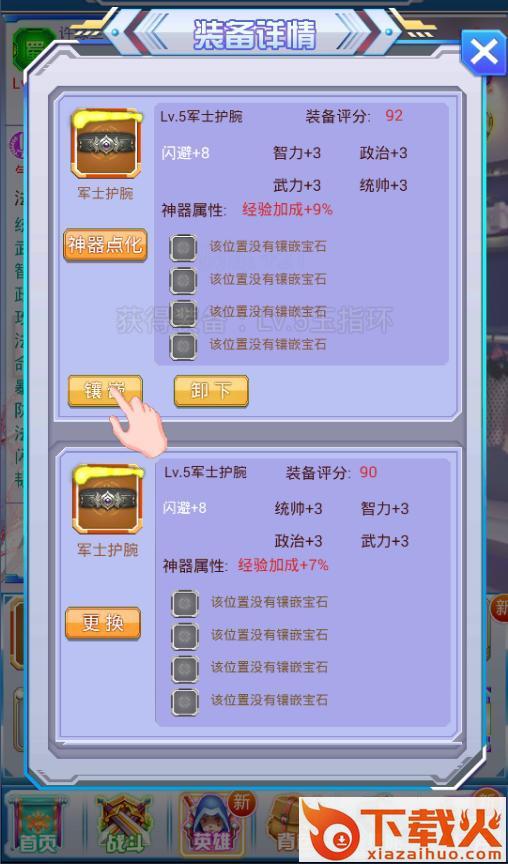
Task: Select second gem slot of equipped item
Action: click(x=183, y=281)
